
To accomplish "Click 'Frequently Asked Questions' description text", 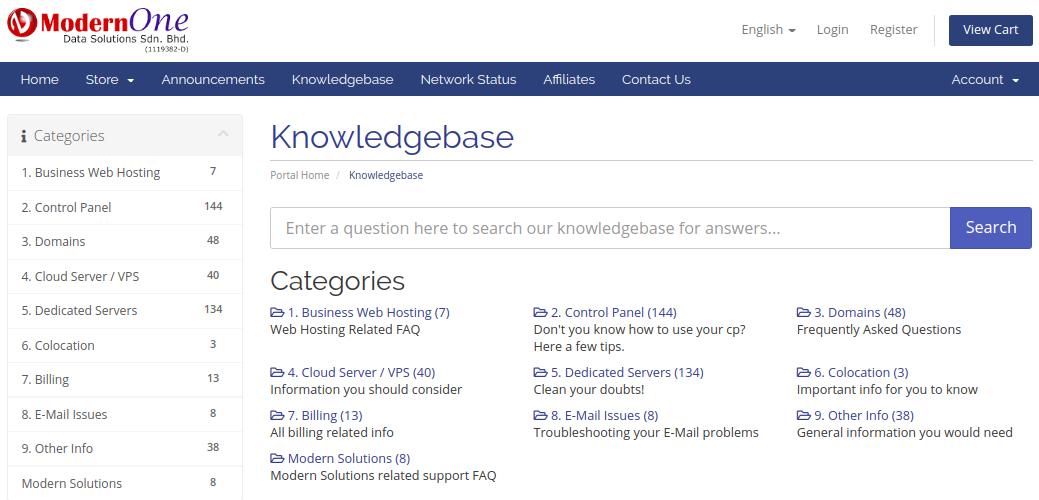I will [879, 330].
